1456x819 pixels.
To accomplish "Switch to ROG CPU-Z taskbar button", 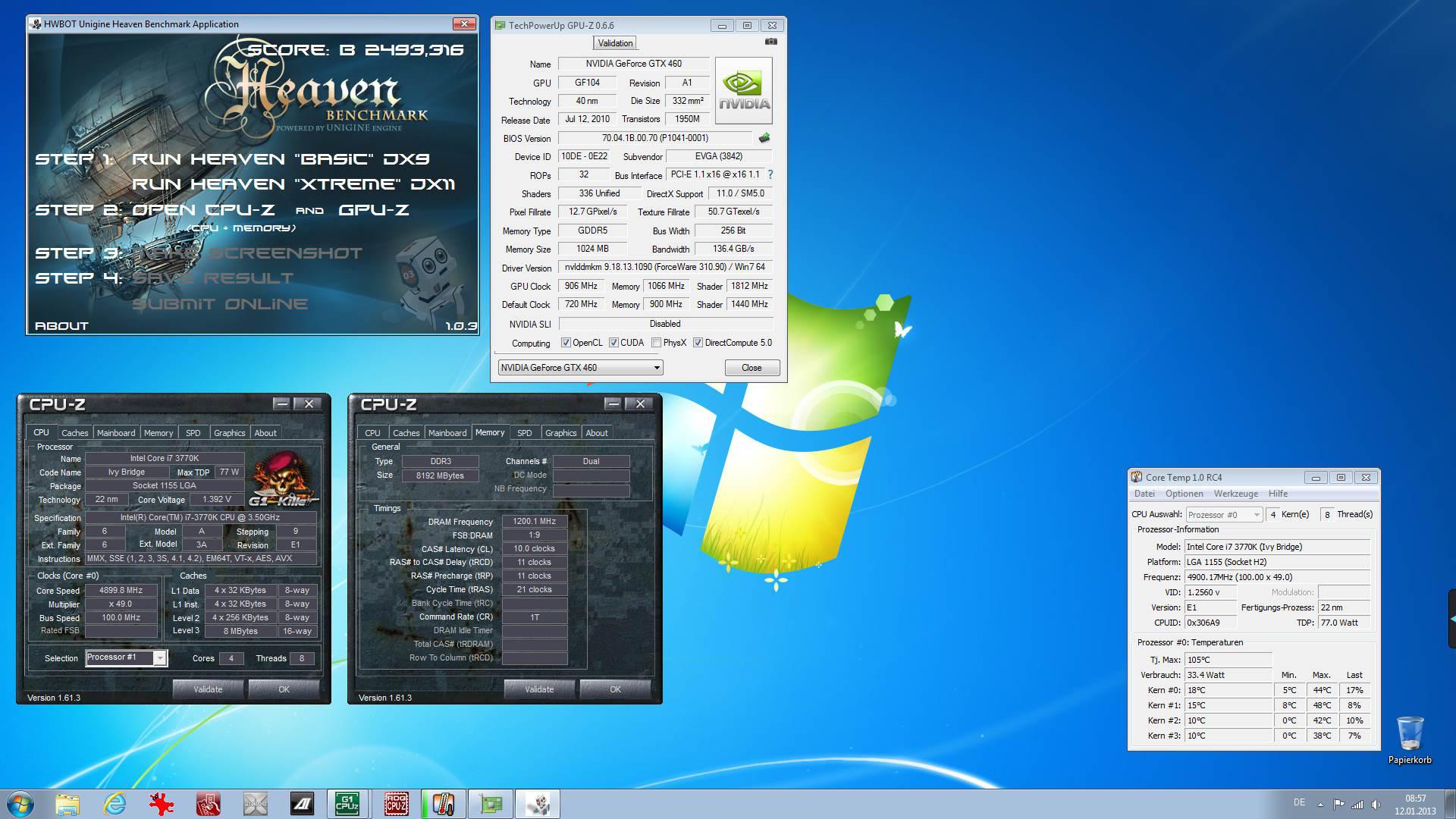I will (x=397, y=804).
